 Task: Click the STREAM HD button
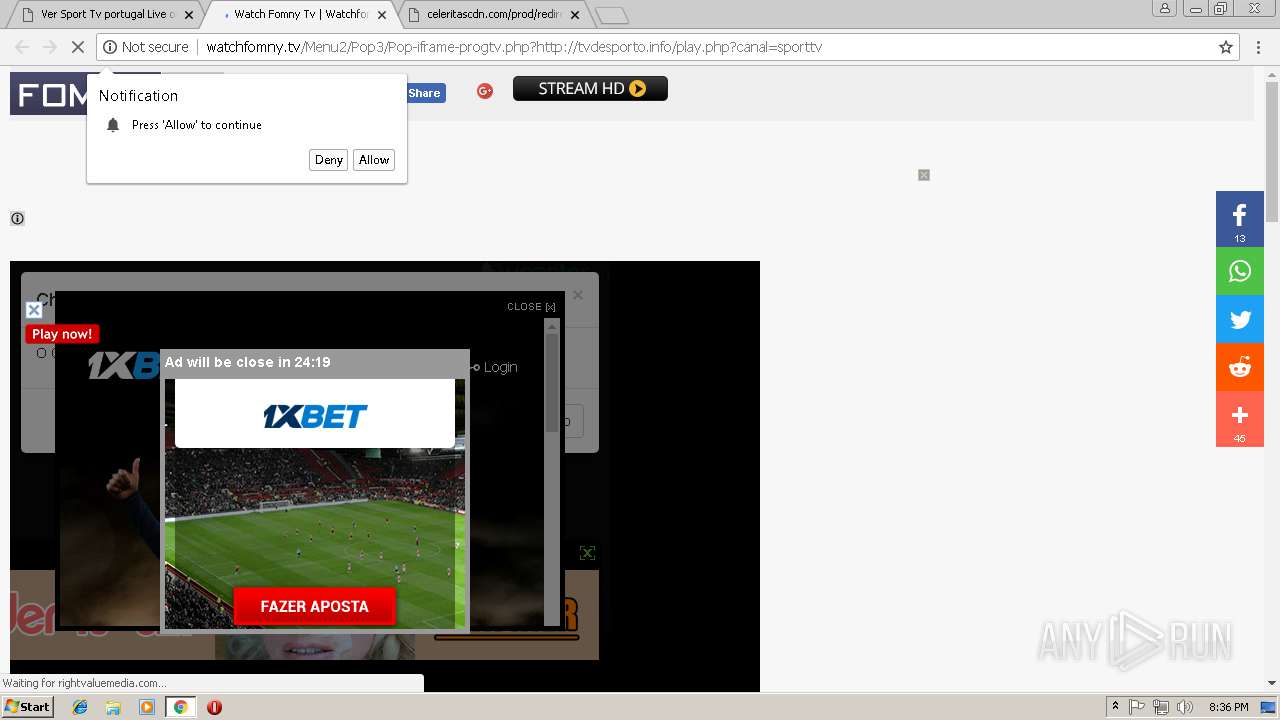point(590,88)
